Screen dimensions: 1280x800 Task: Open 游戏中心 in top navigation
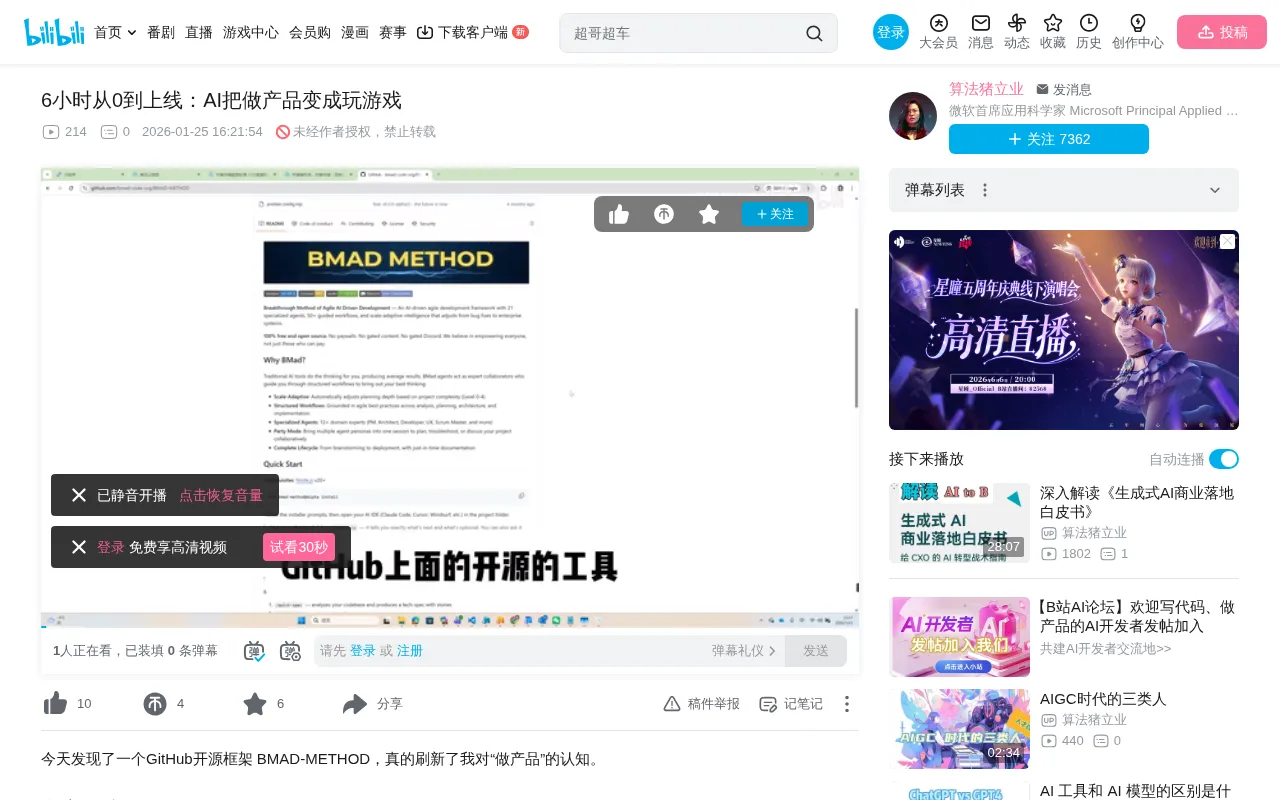[x=251, y=32]
